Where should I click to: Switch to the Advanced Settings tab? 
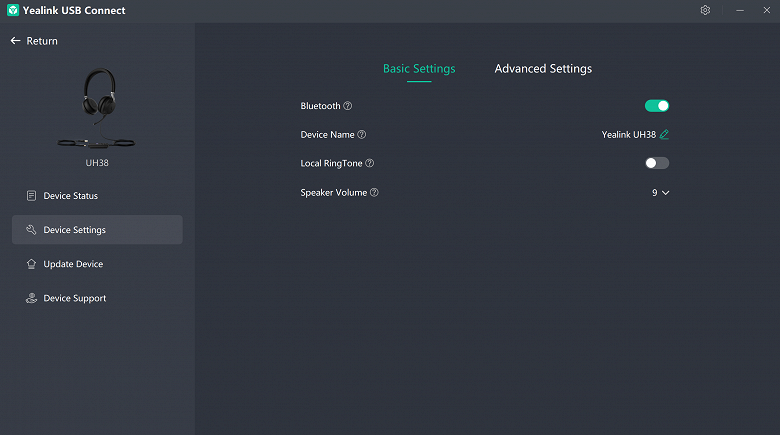point(543,69)
